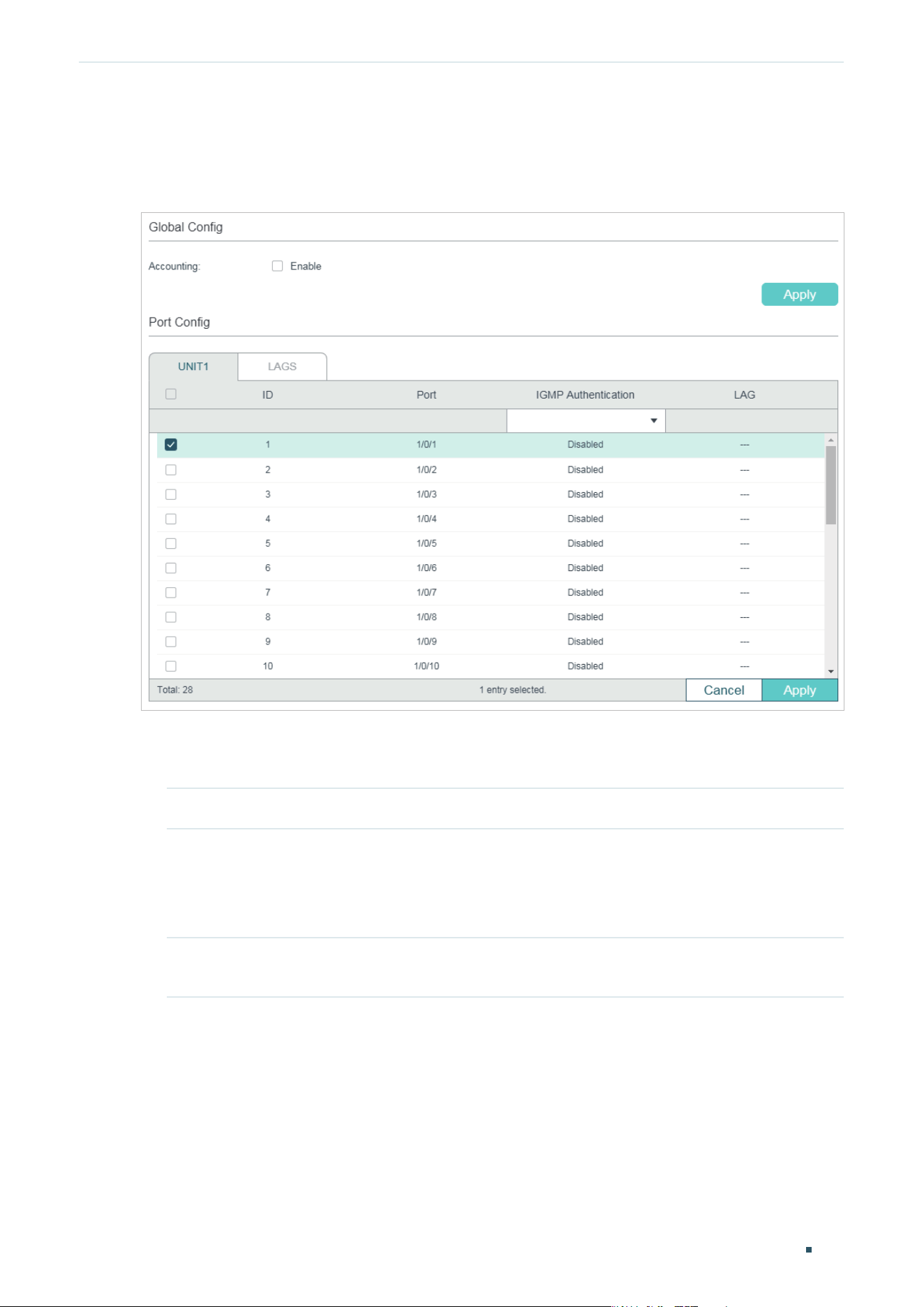Image resolution: width=924 pixels, height=1307 pixels.
Task: Click the '1 entry selected.' status text
Action: pyautogui.click(x=513, y=690)
